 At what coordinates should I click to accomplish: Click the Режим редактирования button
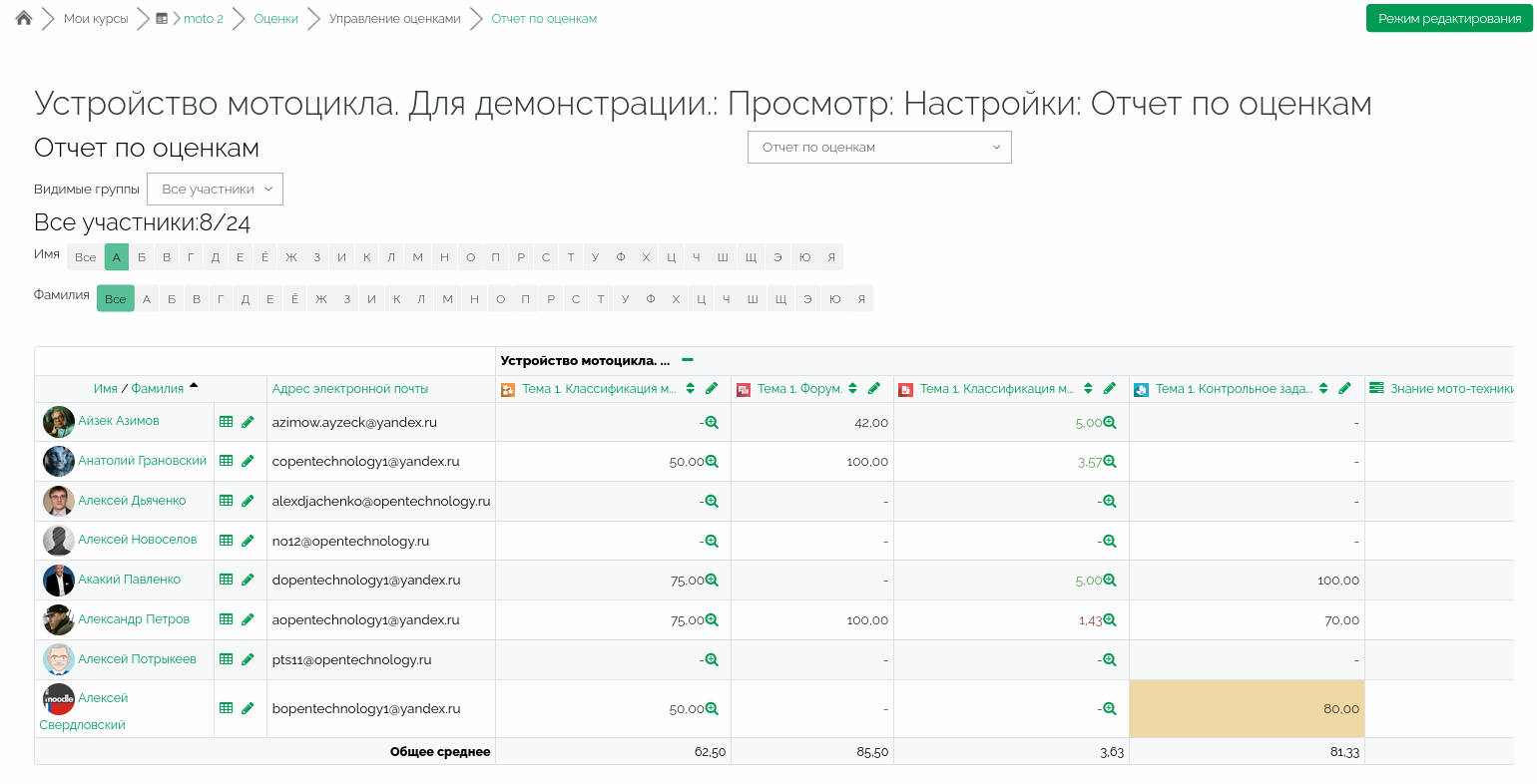pos(1448,18)
